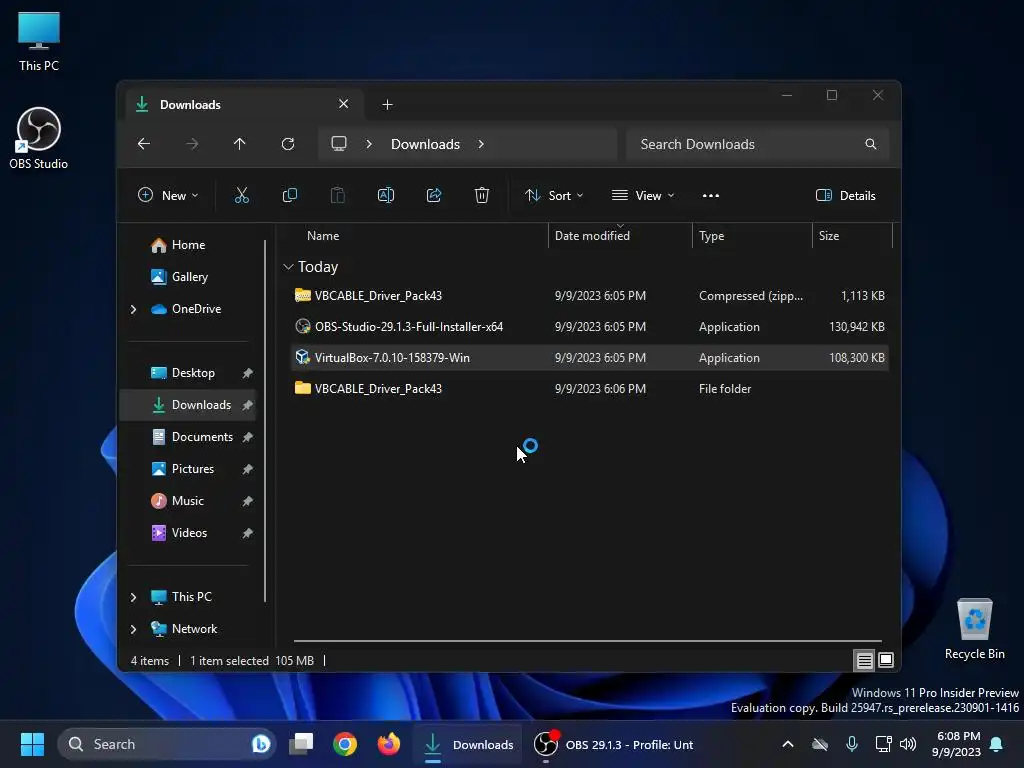This screenshot has width=1024, height=768.
Task: Click the Copy icon in toolbar
Action: [x=289, y=195]
